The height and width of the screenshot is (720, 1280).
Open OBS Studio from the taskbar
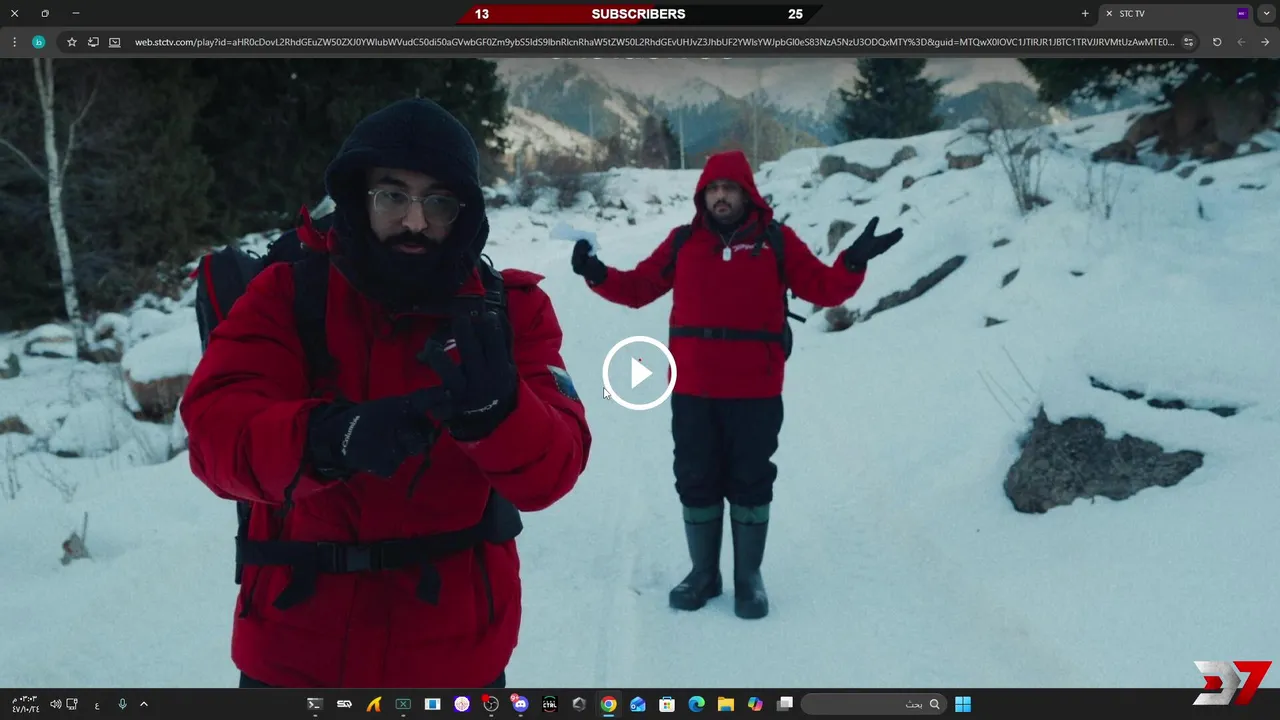click(x=491, y=704)
